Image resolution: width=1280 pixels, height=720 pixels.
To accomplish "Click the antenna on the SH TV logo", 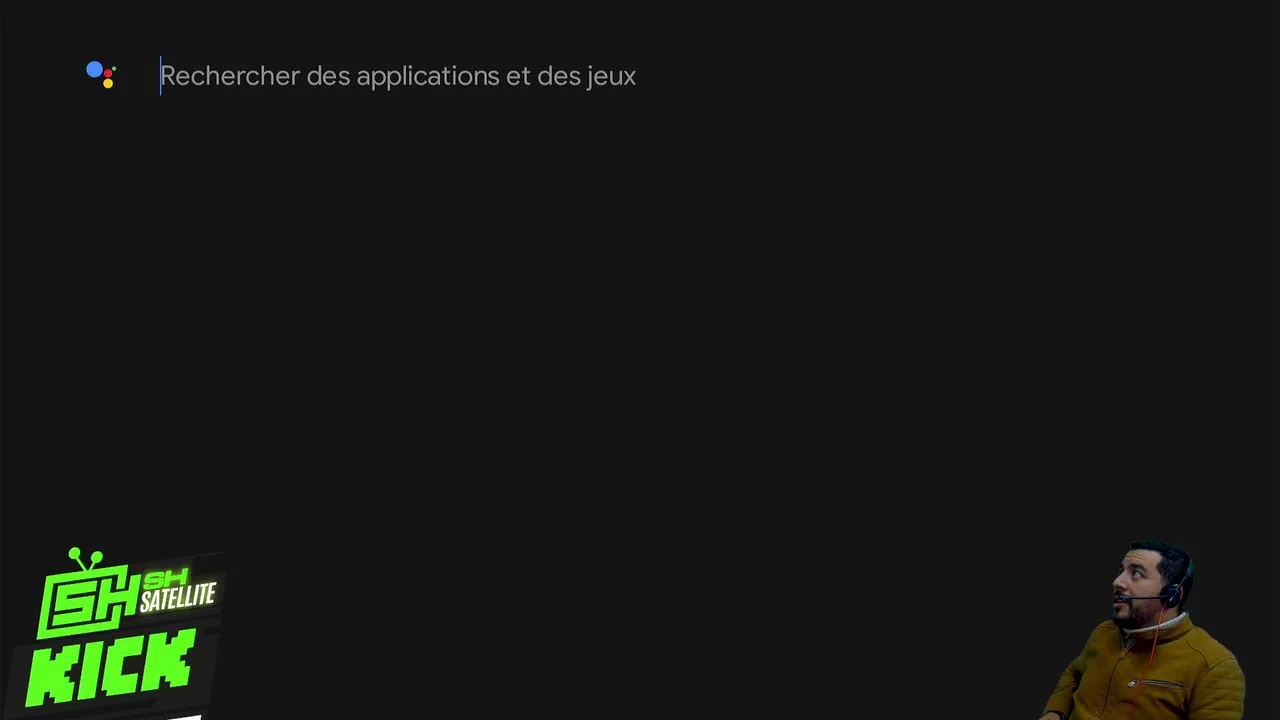I will [86, 557].
